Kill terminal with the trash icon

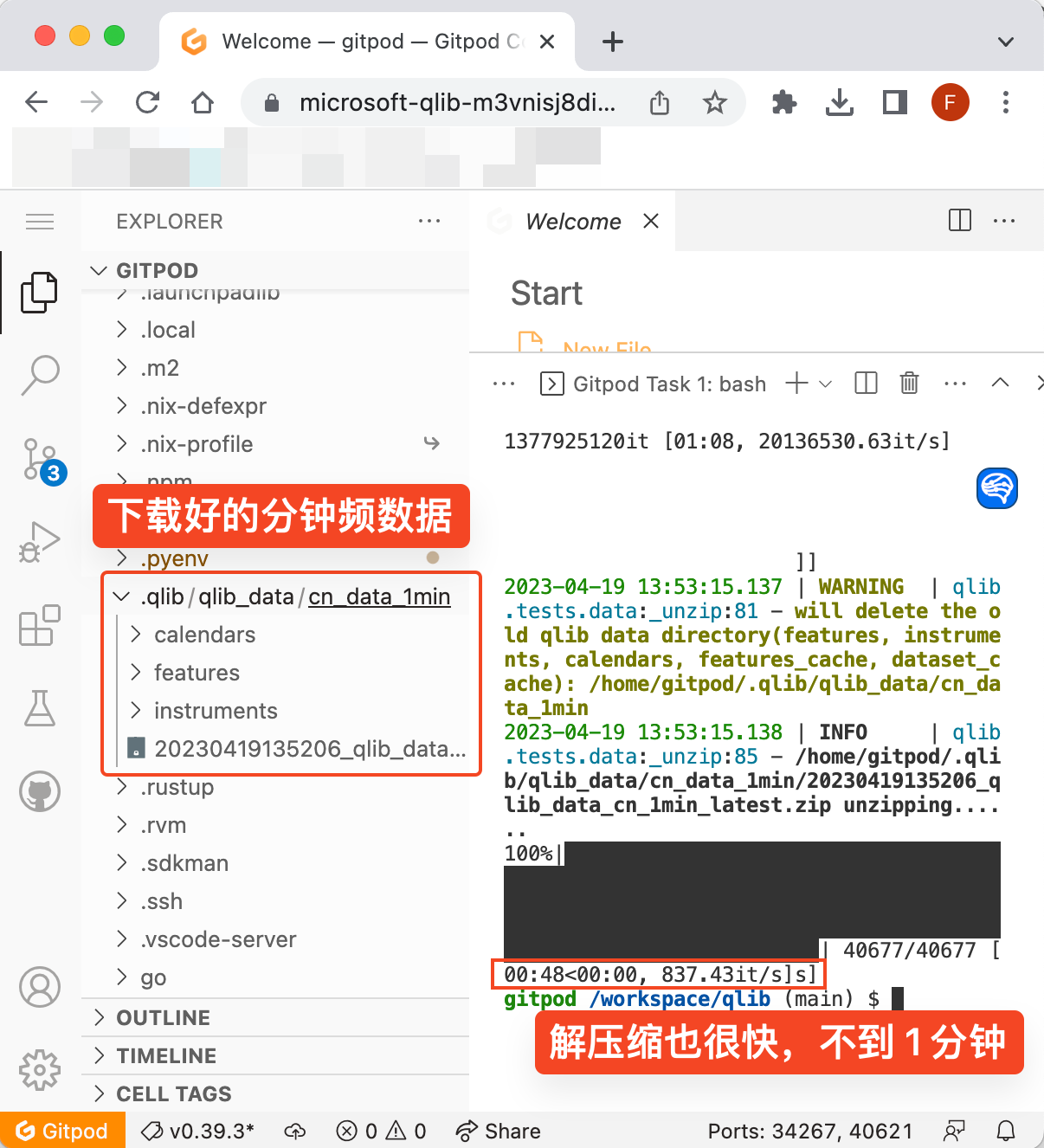click(909, 383)
